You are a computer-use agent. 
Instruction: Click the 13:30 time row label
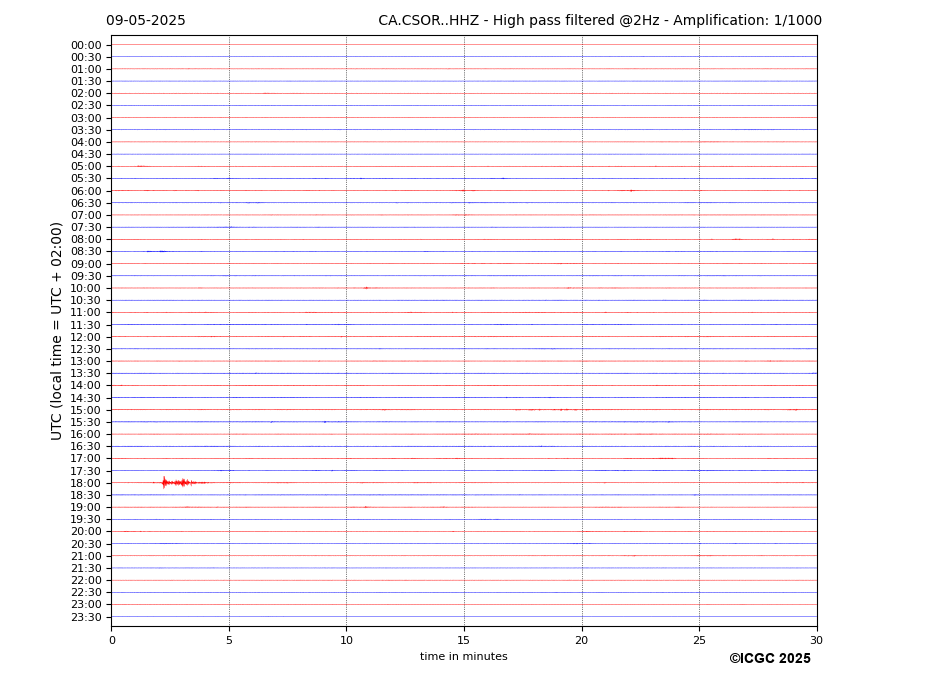click(86, 374)
